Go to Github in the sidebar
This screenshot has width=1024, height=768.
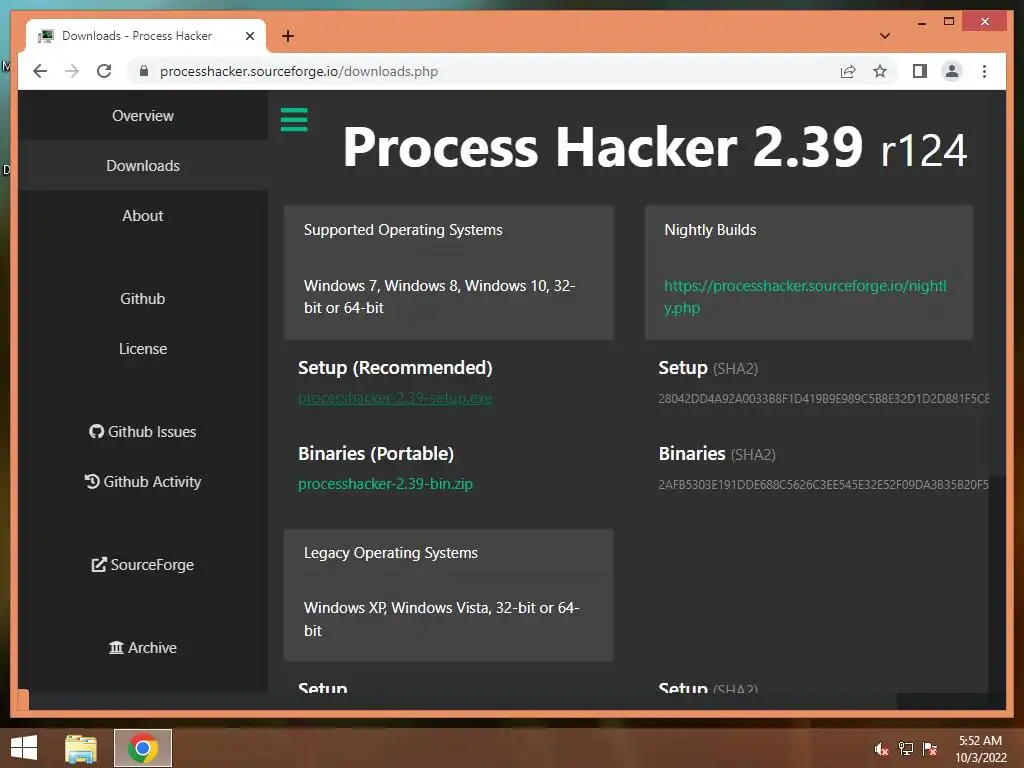pyautogui.click(x=142, y=298)
